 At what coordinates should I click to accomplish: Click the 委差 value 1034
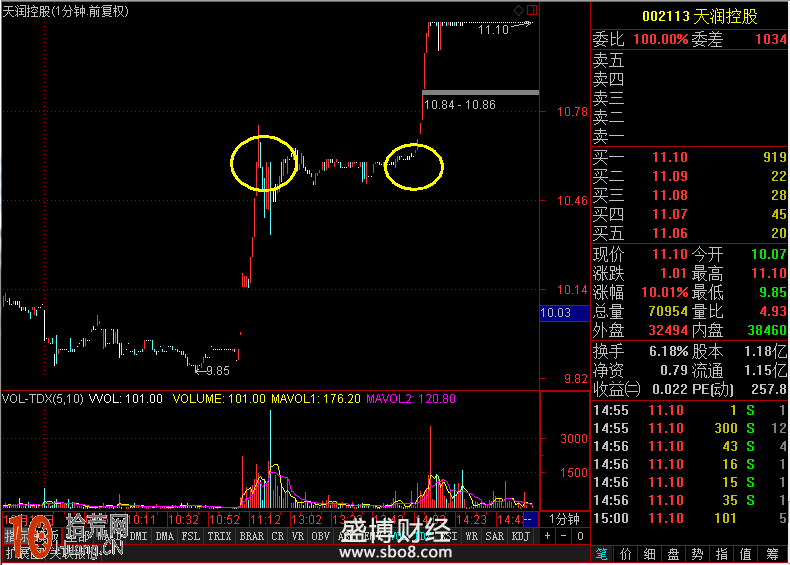[x=771, y=39]
